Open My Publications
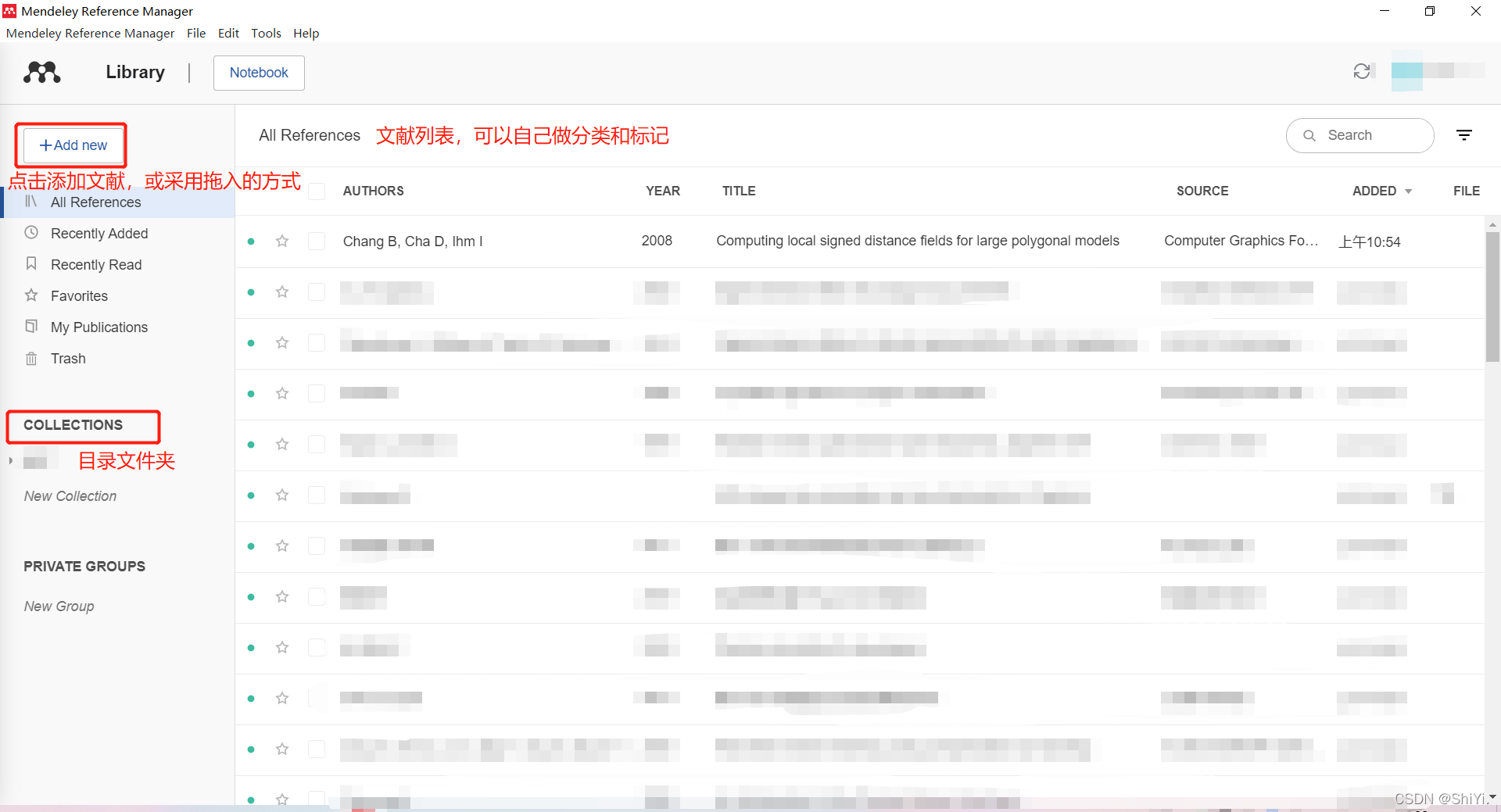Screen dimensions: 1501x812 99,327
